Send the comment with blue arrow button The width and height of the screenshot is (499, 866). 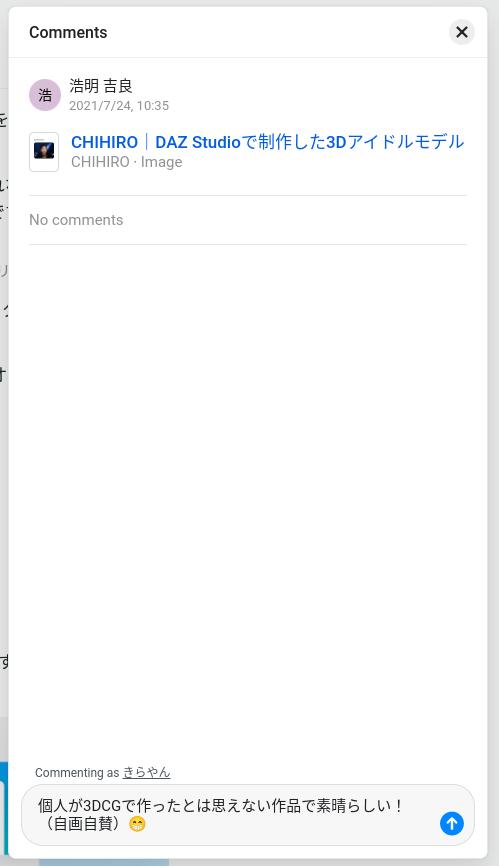[x=452, y=823]
